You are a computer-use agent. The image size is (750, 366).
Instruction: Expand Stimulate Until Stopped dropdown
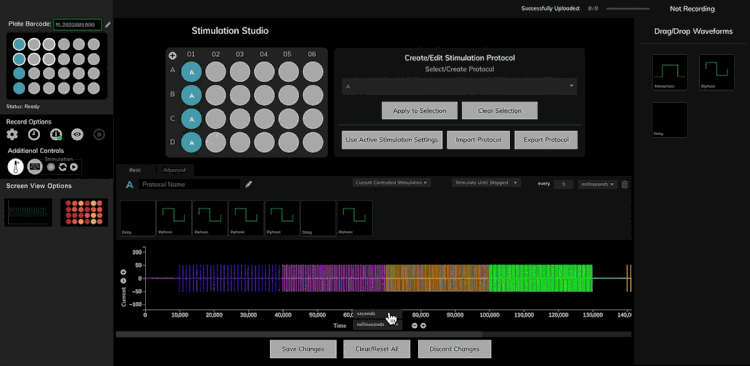(x=486, y=182)
